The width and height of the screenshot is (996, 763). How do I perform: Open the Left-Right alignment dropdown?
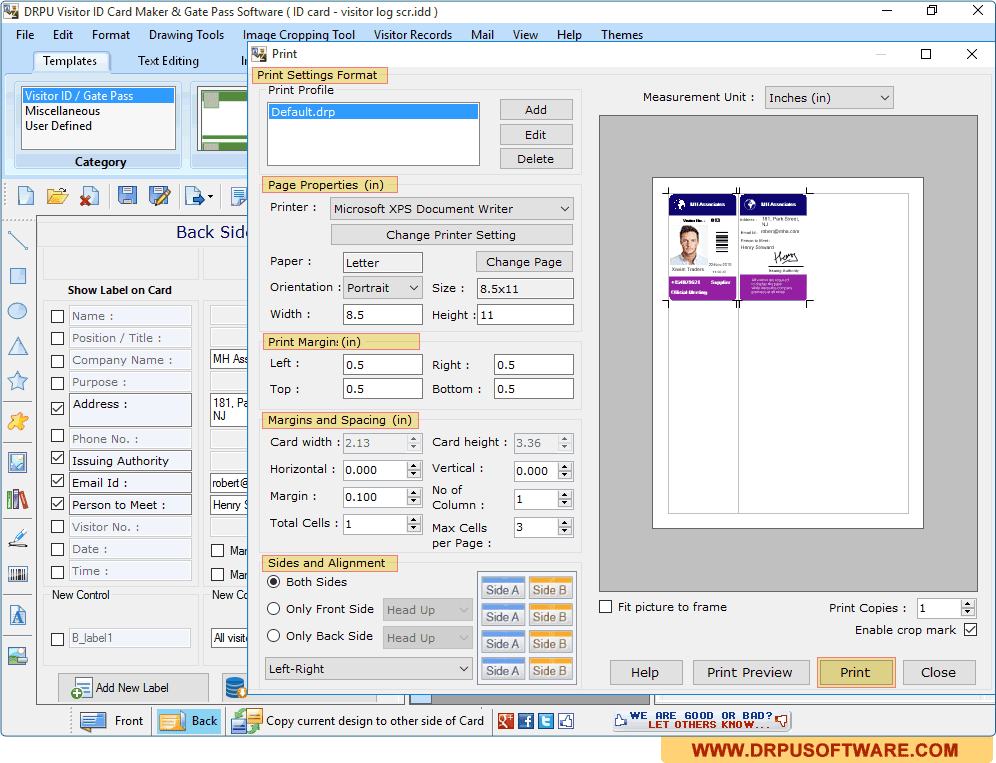coord(368,668)
